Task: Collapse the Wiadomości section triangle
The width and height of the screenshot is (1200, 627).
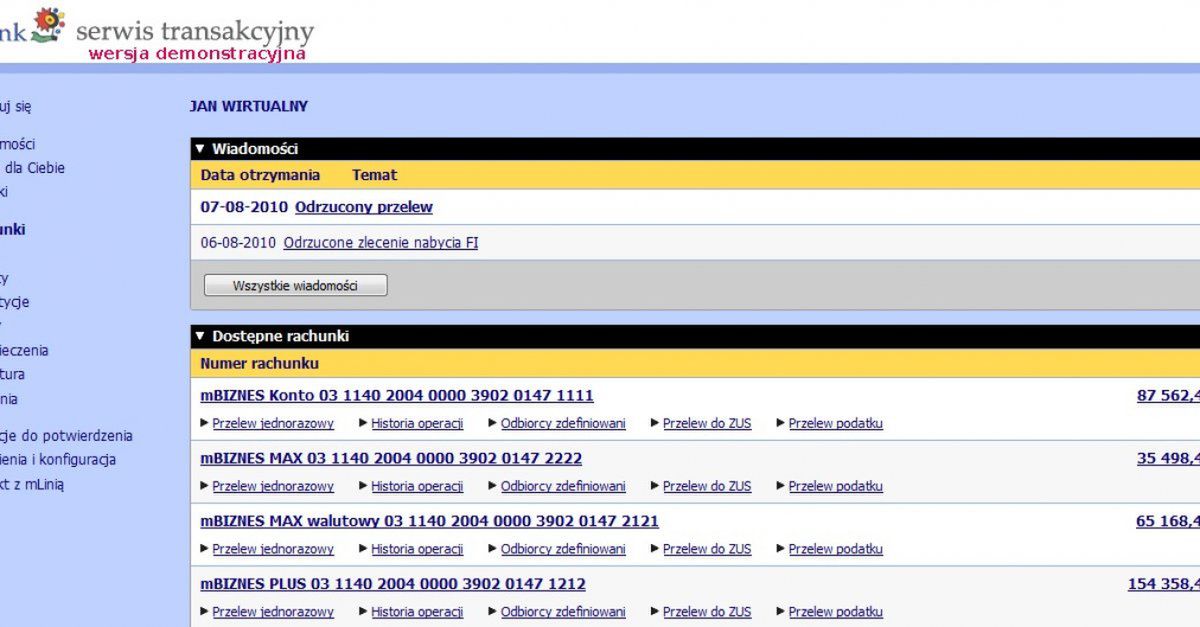Action: point(200,149)
